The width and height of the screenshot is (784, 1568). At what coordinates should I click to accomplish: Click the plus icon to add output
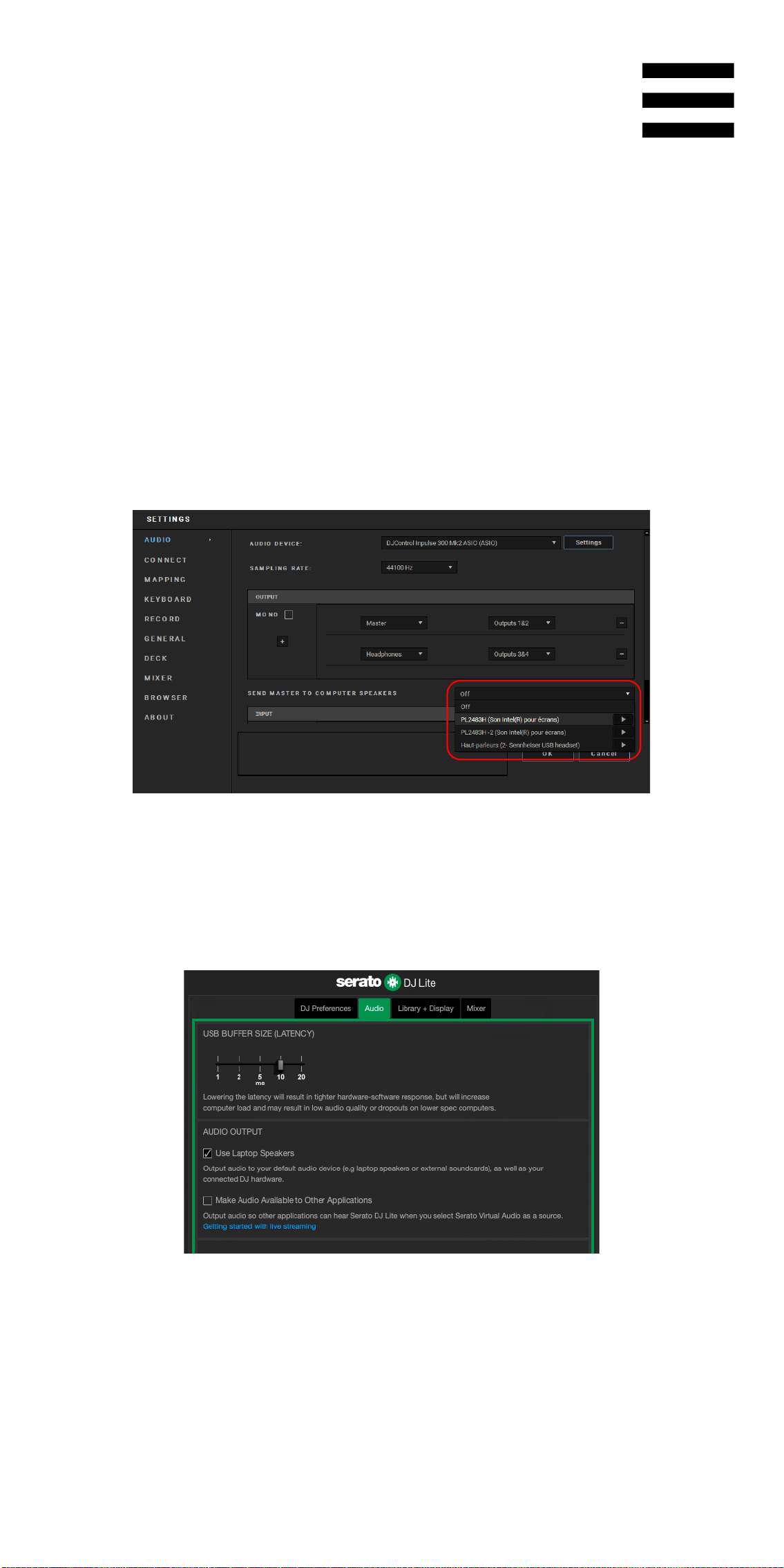tap(282, 641)
